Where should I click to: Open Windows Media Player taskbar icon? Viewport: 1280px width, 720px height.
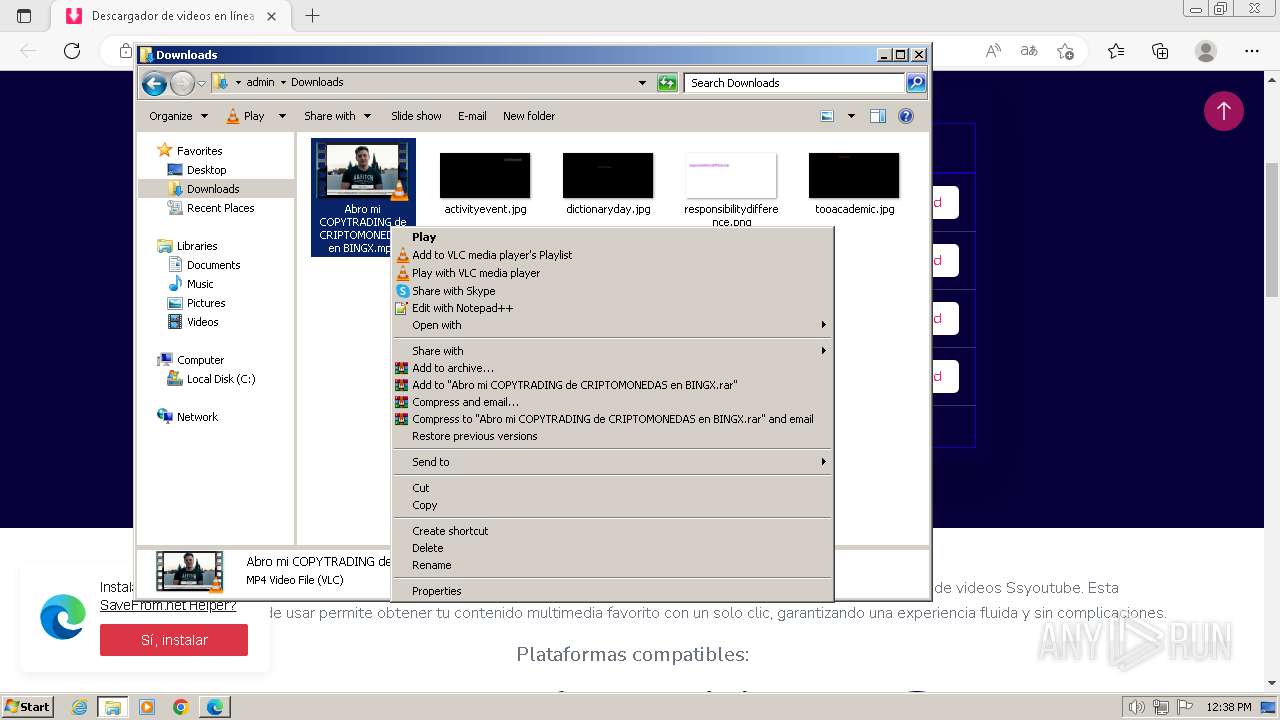click(x=147, y=707)
